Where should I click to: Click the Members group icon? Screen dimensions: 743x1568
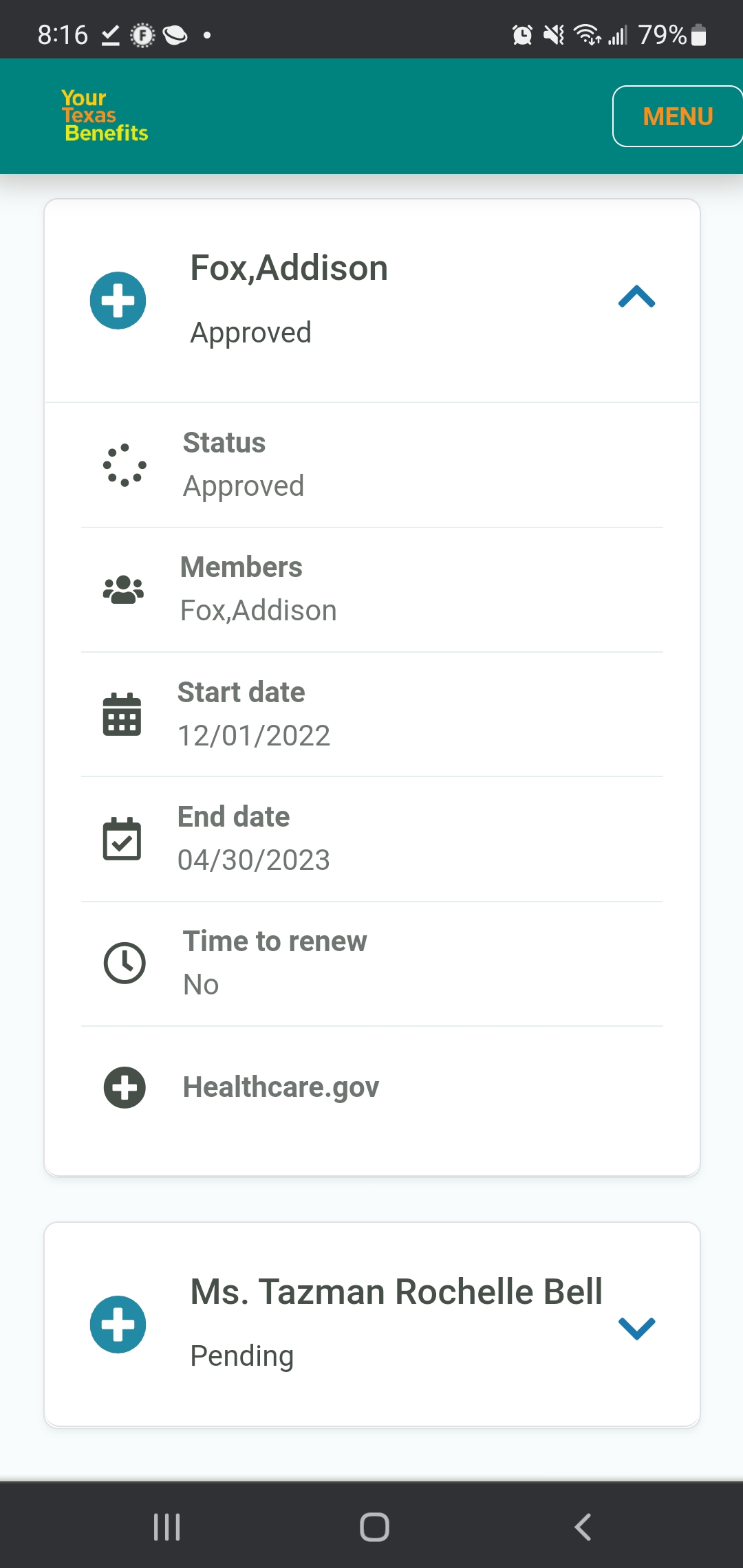coord(123,589)
